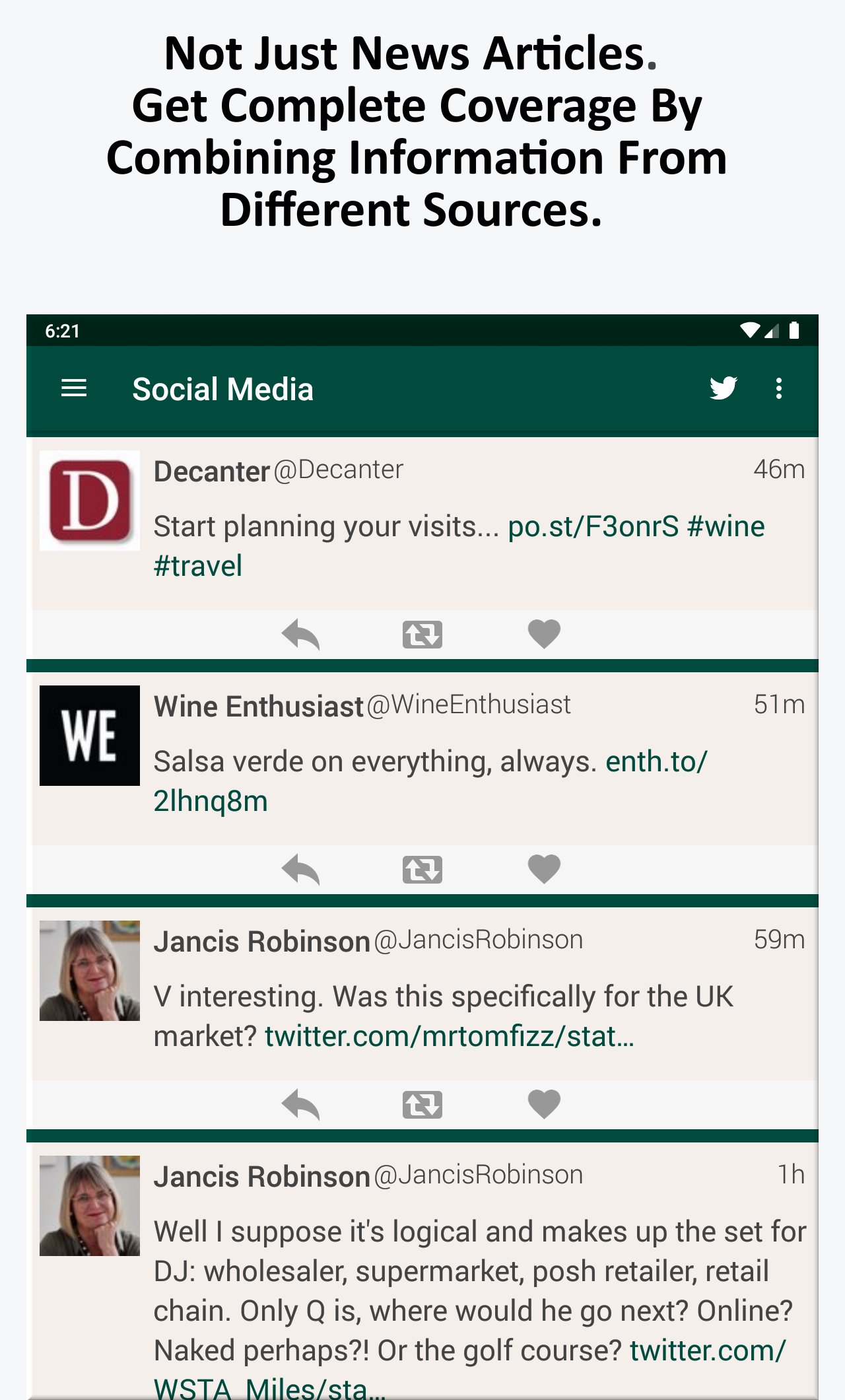
Task: Select the Wine Enthusiast account name
Action: point(259,707)
